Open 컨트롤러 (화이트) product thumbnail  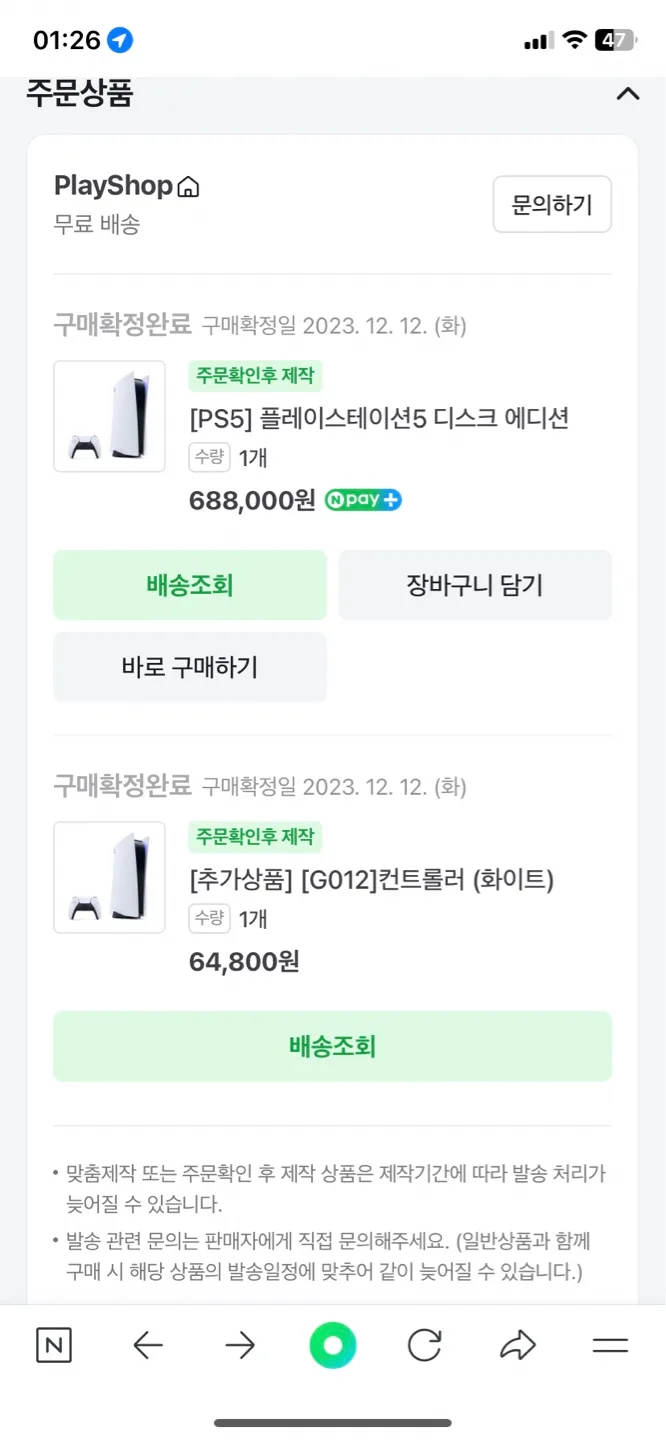click(x=109, y=877)
